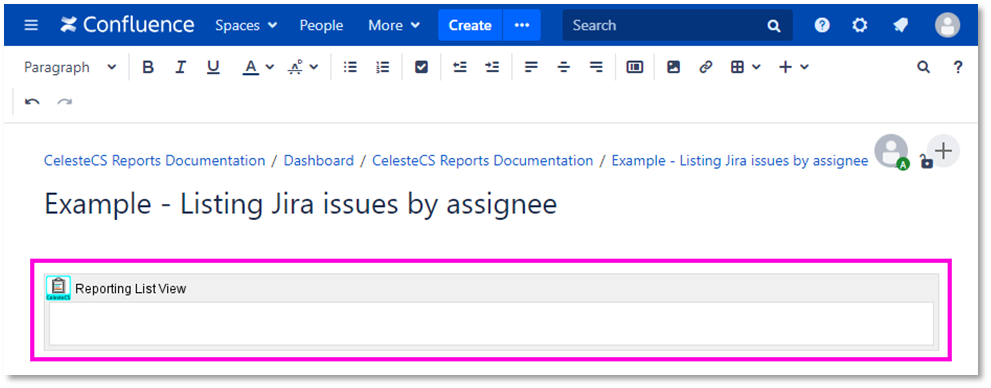
Task: Expand the table options dropdown arrow
Action: coord(756,67)
